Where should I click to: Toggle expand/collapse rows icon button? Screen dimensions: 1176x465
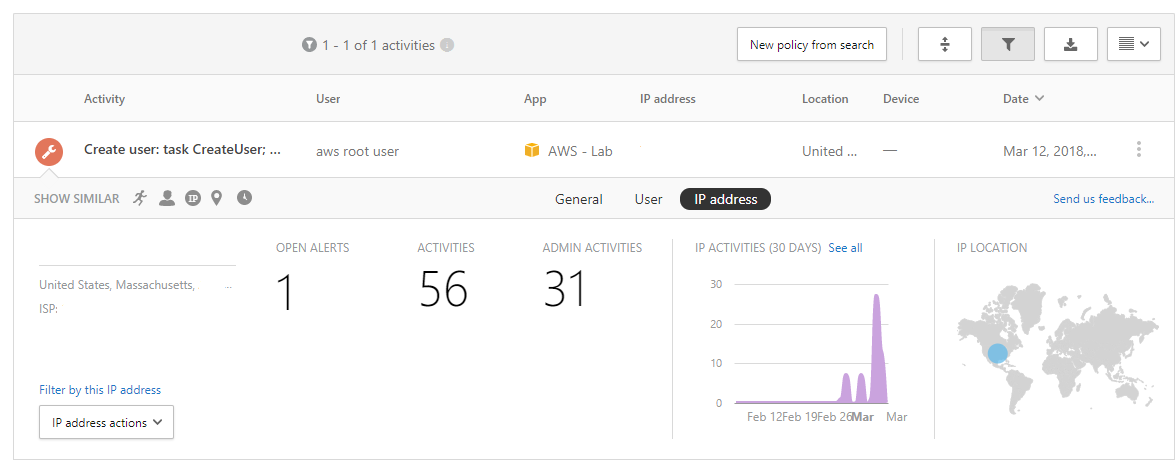pyautogui.click(x=945, y=44)
